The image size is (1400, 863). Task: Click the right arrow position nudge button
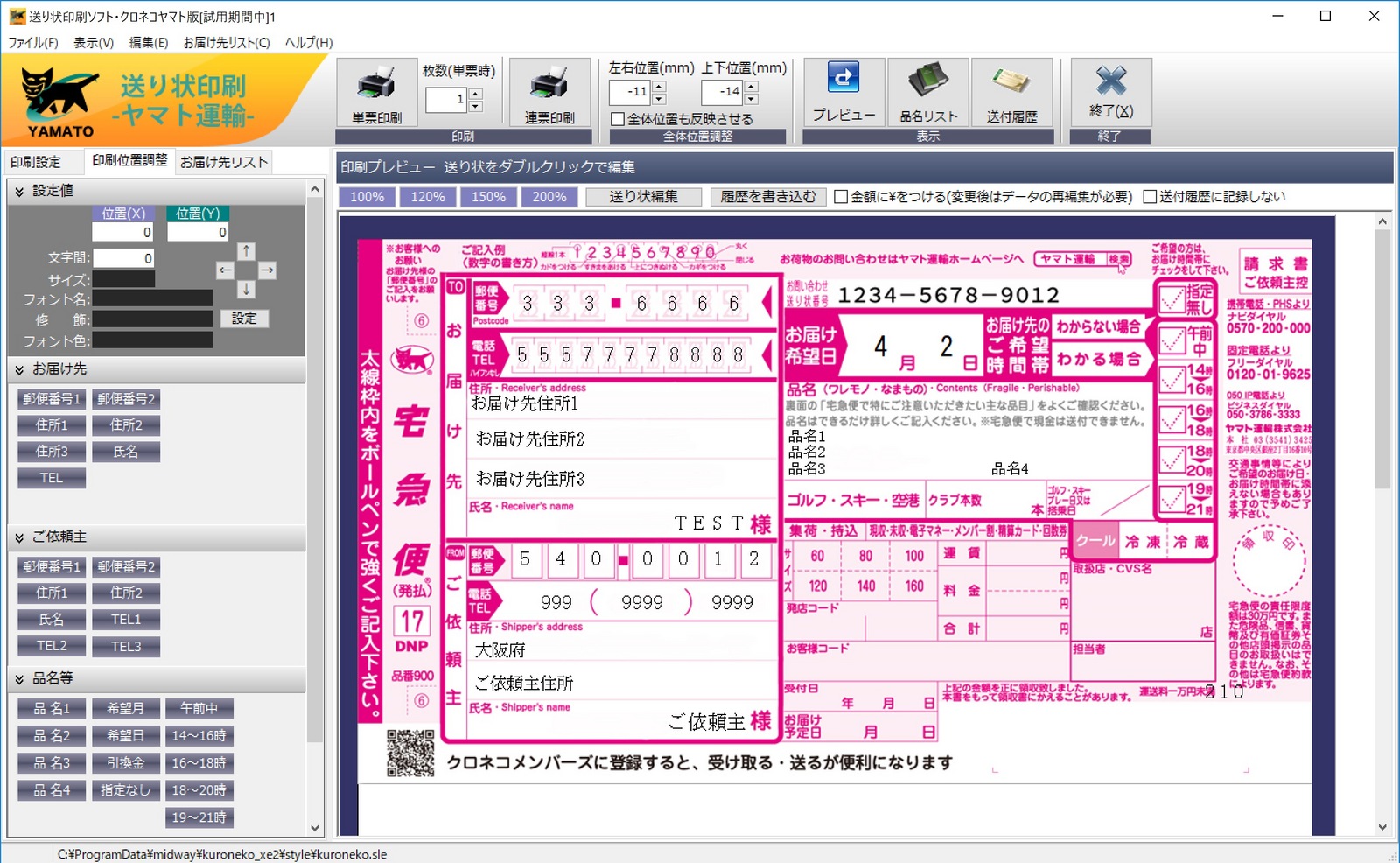tap(268, 270)
